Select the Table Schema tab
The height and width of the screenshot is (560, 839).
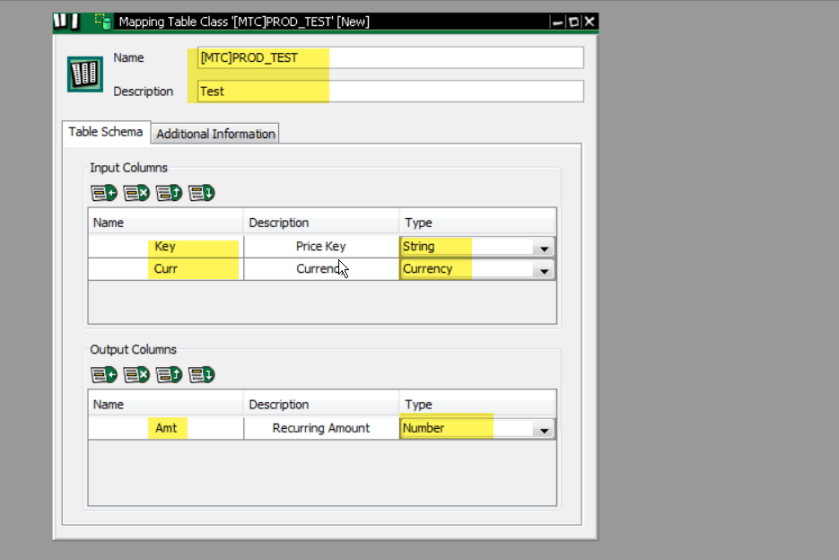[106, 132]
